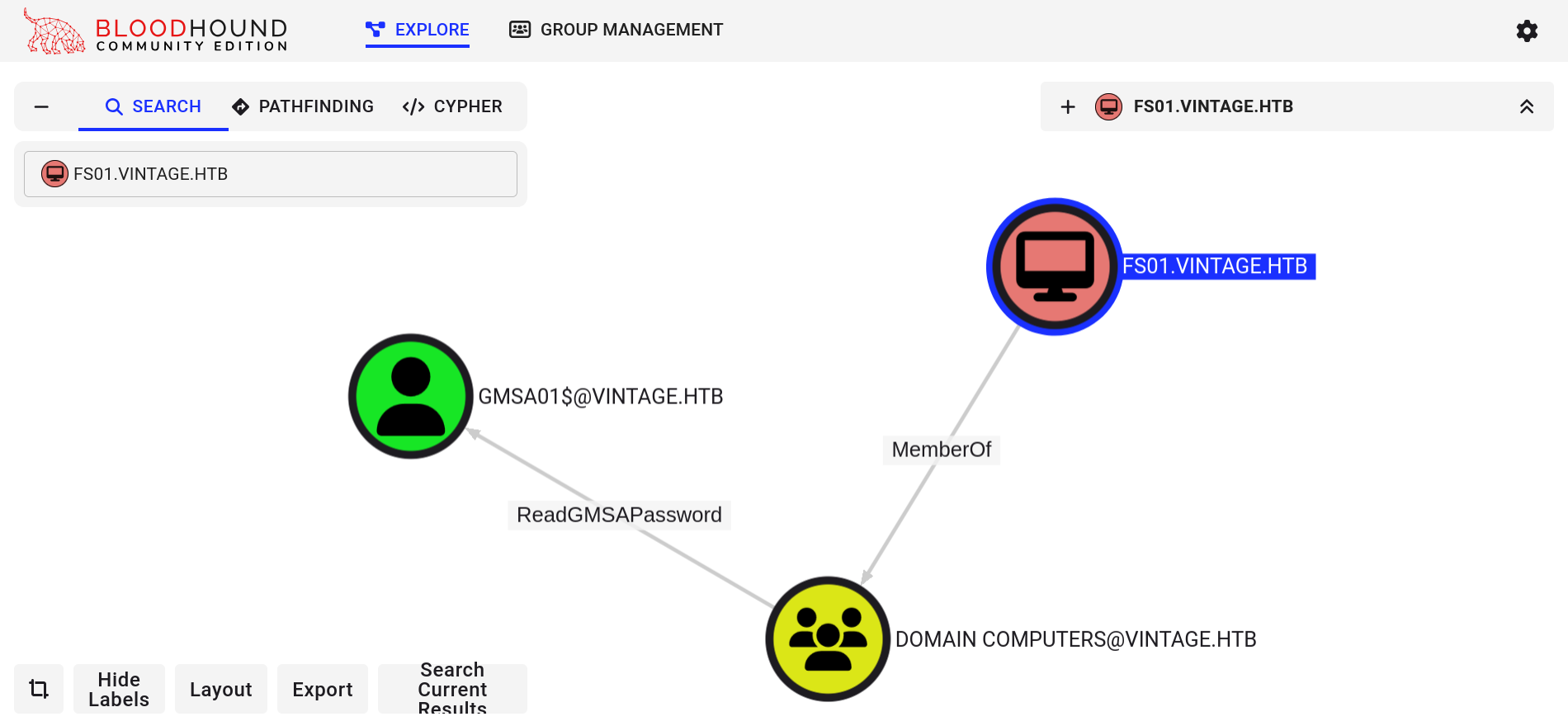Click the GMSA01$@VINTAGE.HTB node label
Viewport: 1568px width, 726px height.
601,397
